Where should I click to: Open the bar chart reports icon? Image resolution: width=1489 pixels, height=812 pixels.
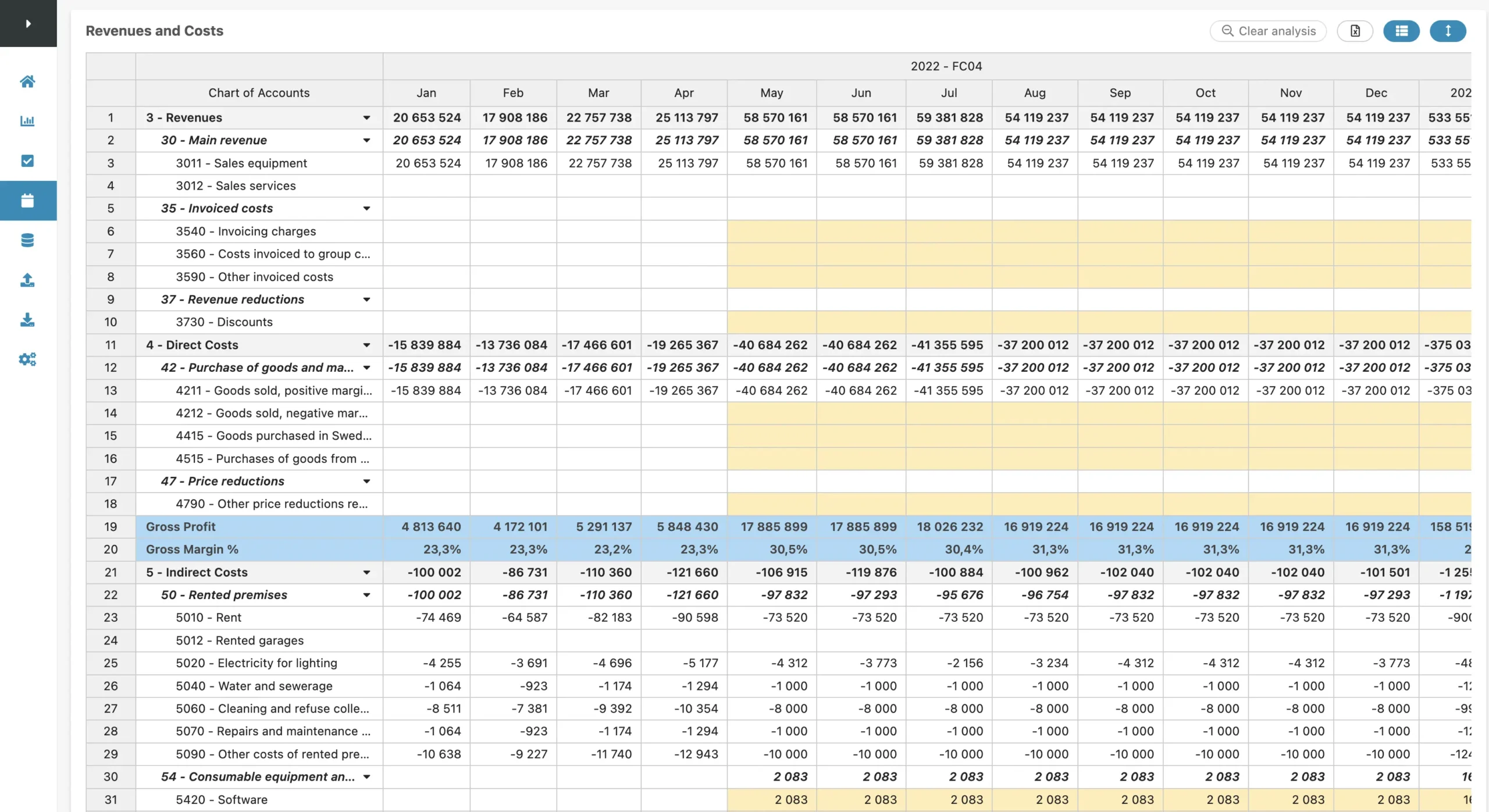(27, 121)
